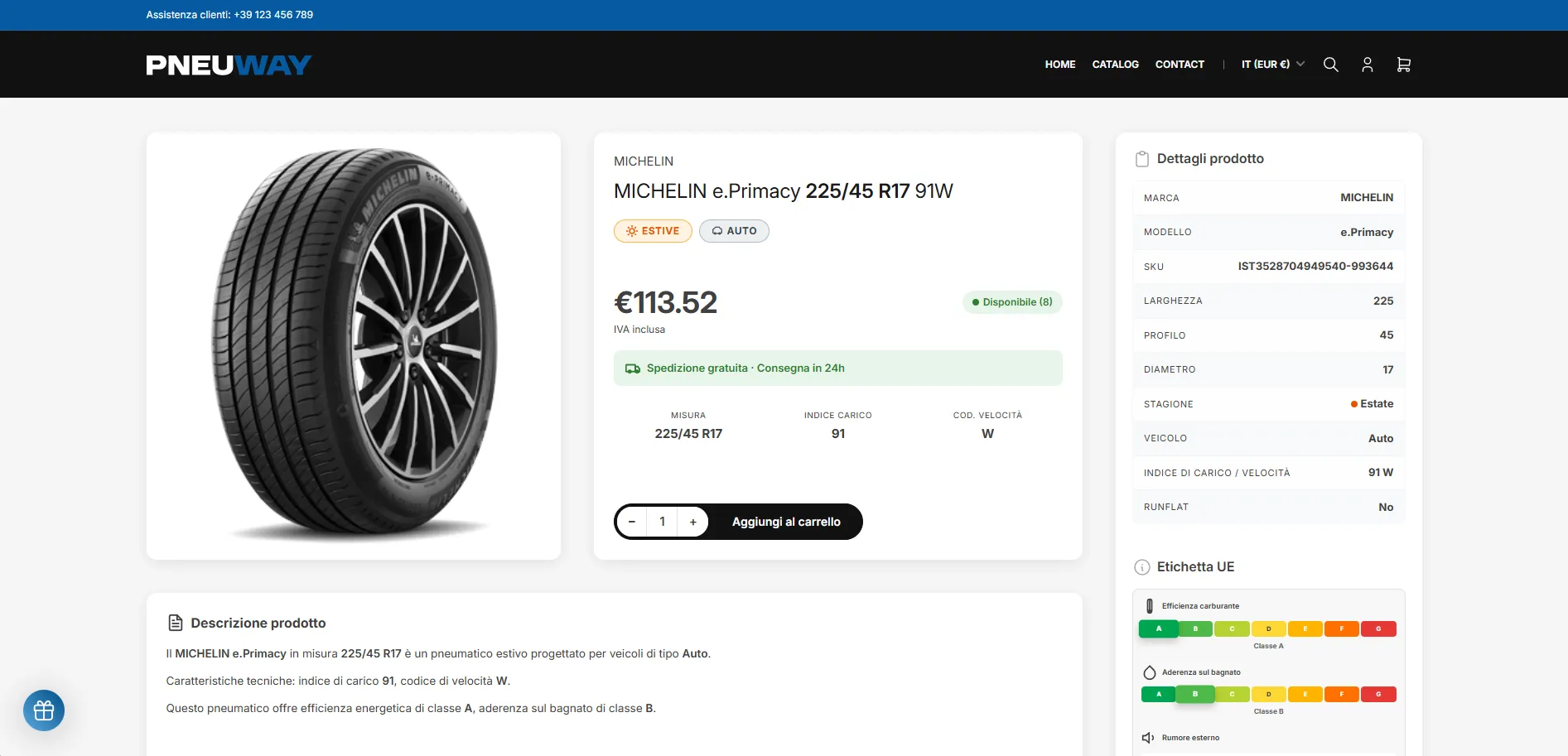Click the PNEUWAY logo
The width and height of the screenshot is (1568, 756).
229,65
